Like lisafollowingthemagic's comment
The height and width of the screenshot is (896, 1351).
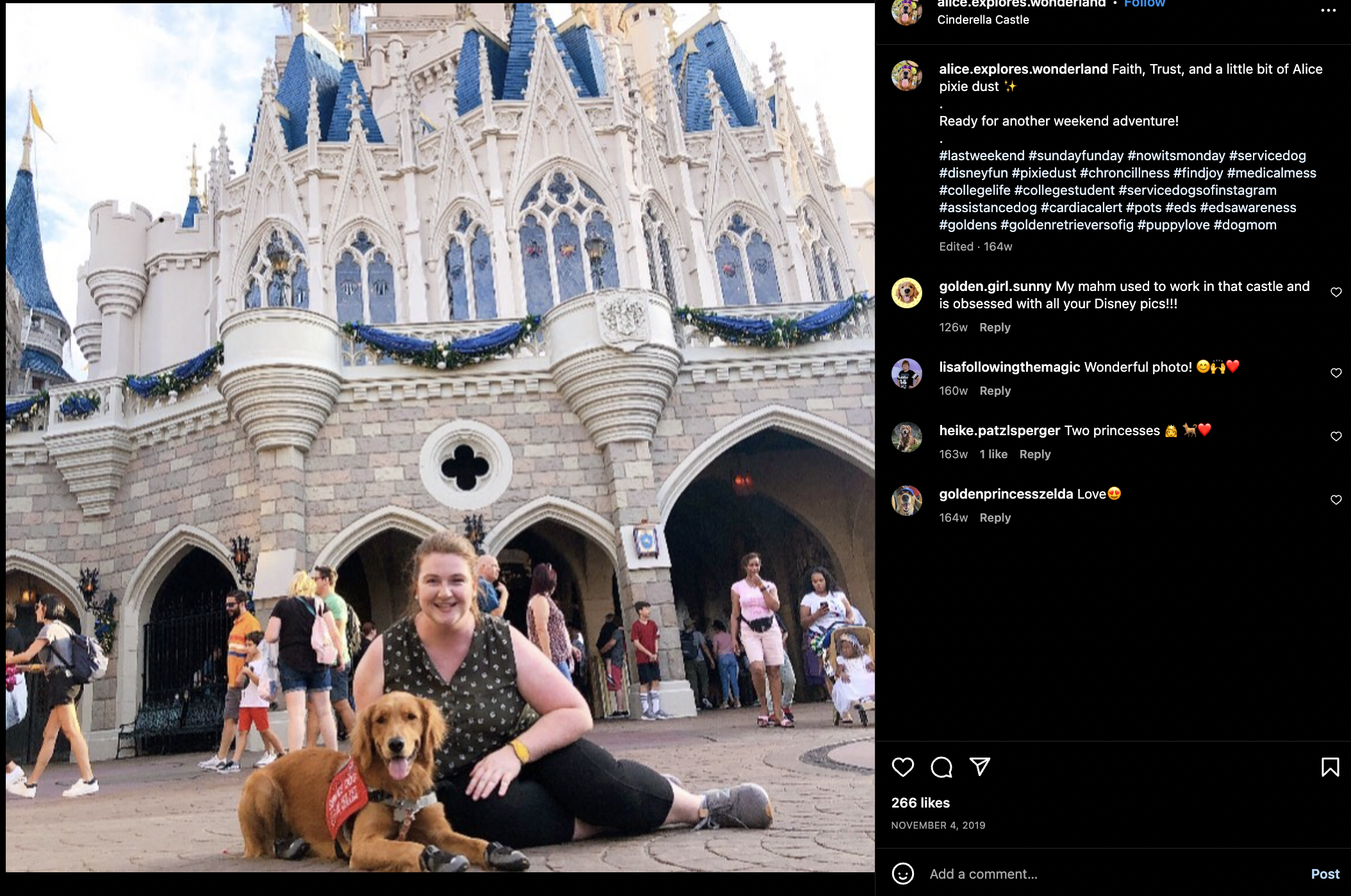click(x=1336, y=373)
